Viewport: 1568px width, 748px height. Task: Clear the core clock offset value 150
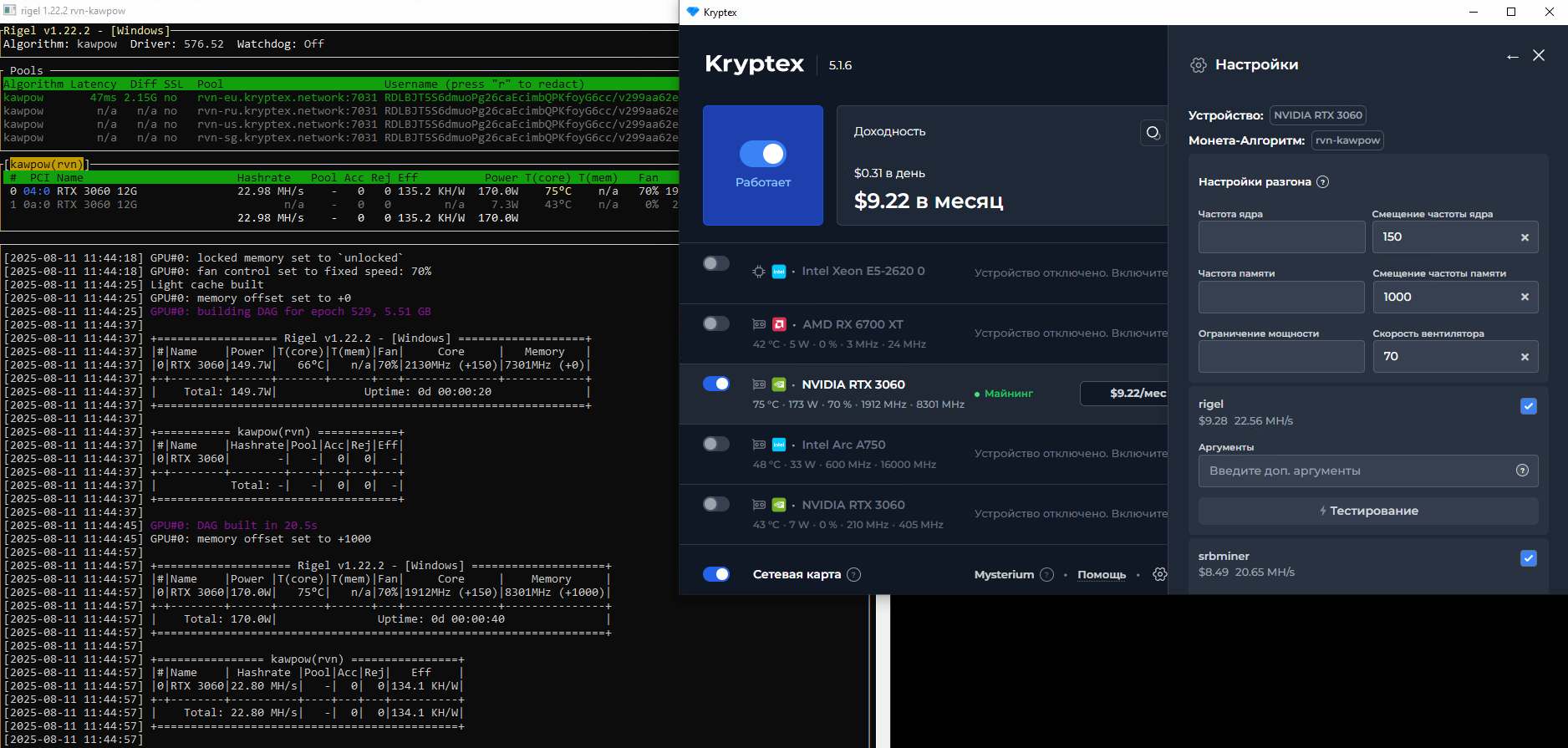point(1525,237)
